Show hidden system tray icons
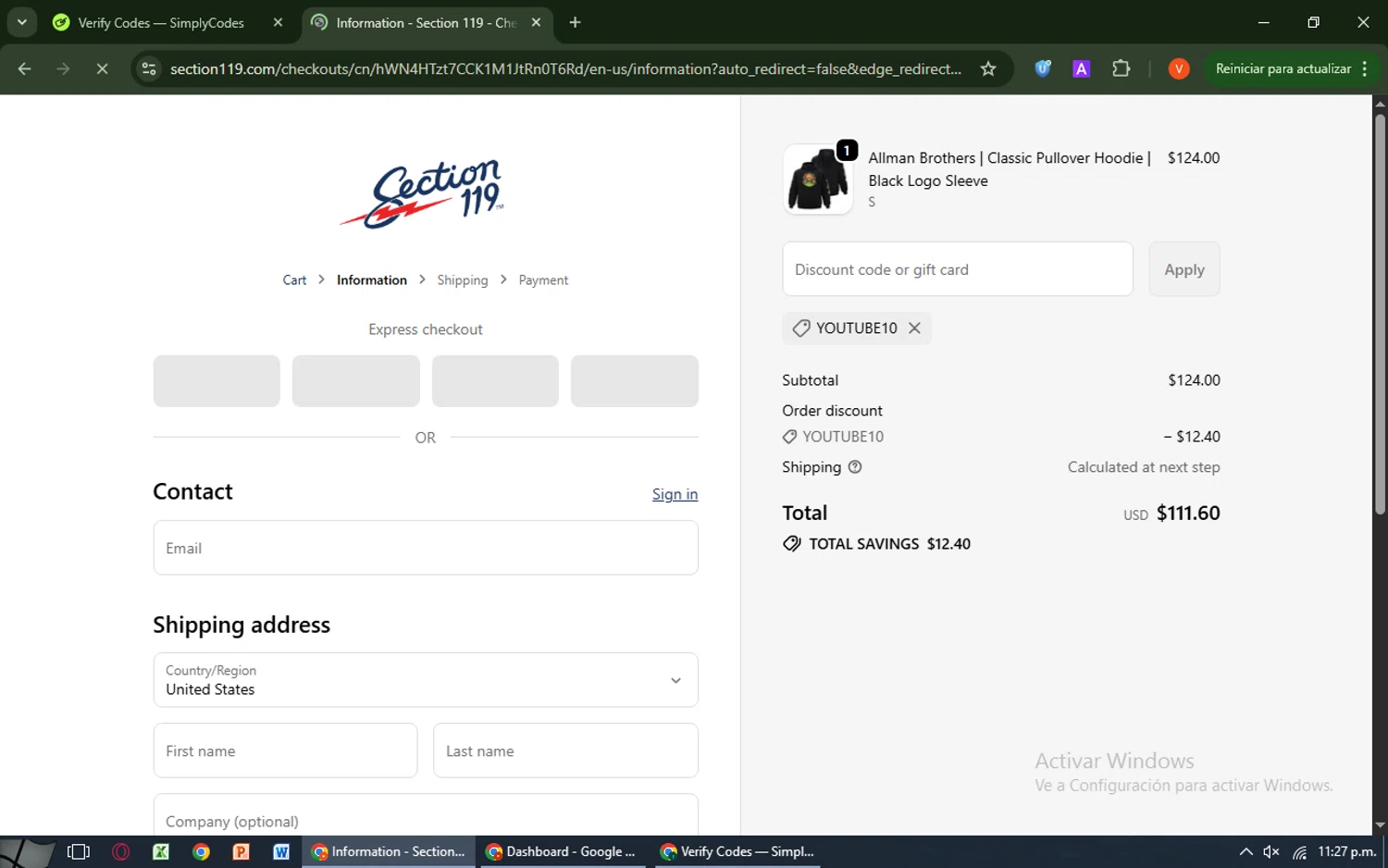1388x868 pixels. (x=1245, y=851)
